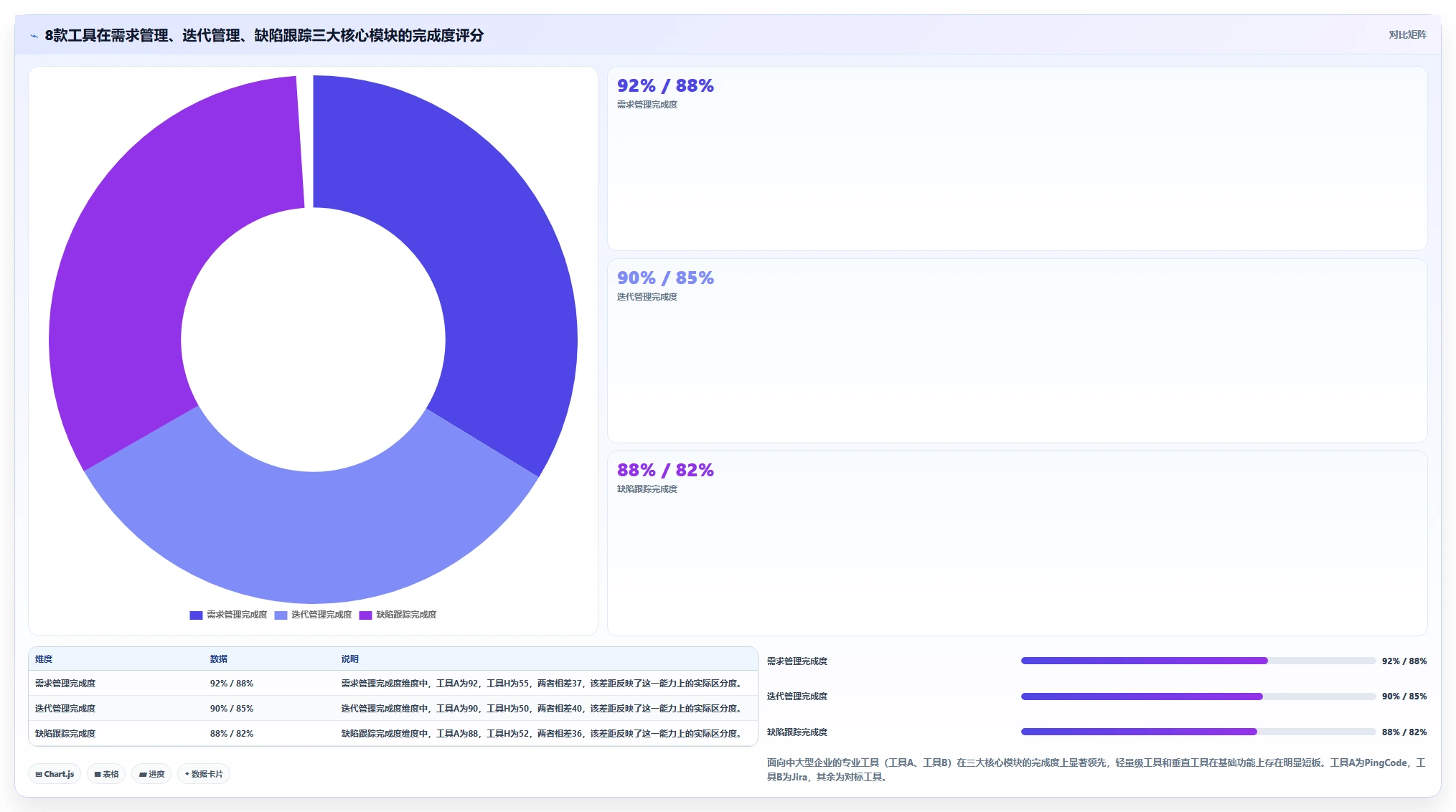The width and height of the screenshot is (1456, 812).
Task: Select 缺陷跟踪完成度 cell in the table
Action: click(x=65, y=734)
